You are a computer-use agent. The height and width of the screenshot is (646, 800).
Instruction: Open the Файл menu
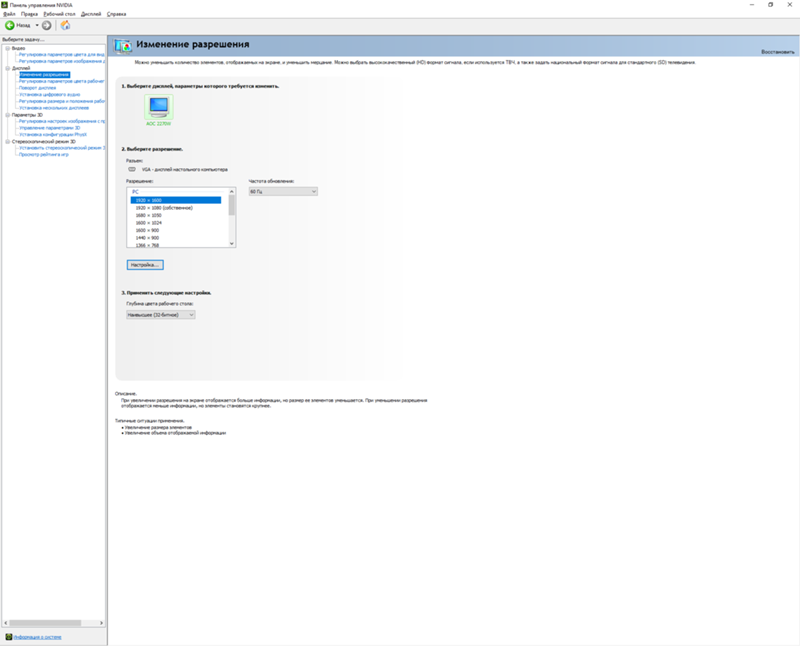(9, 14)
